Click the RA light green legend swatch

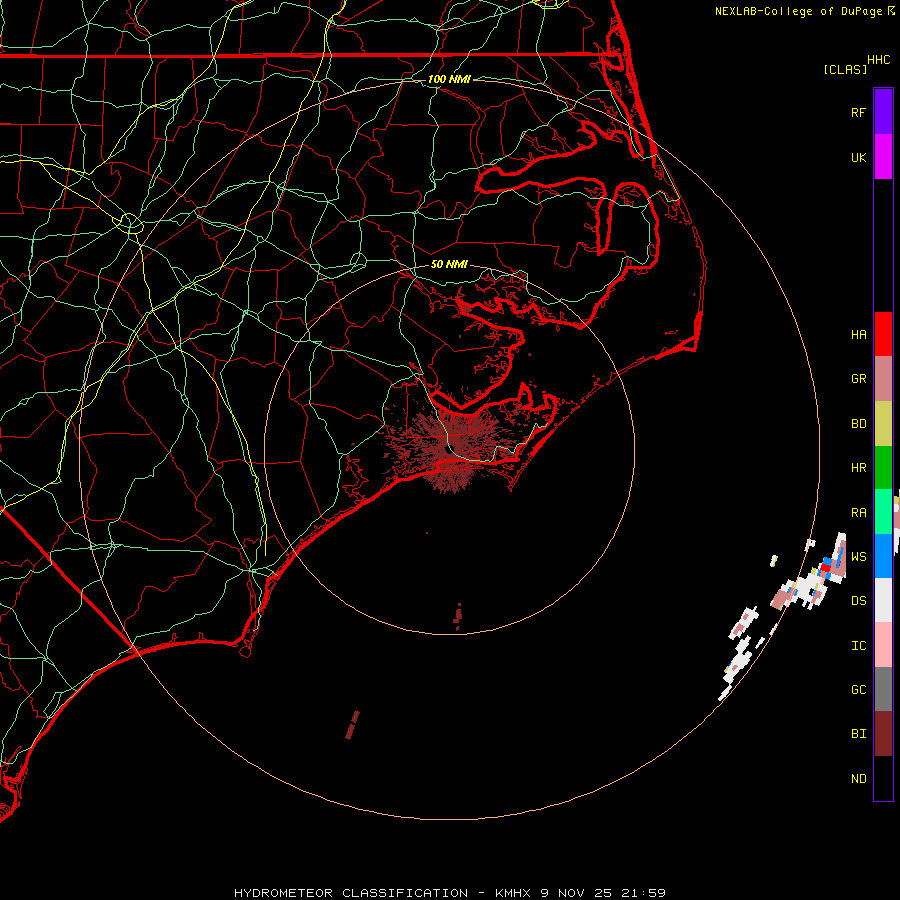pyautogui.click(x=883, y=512)
